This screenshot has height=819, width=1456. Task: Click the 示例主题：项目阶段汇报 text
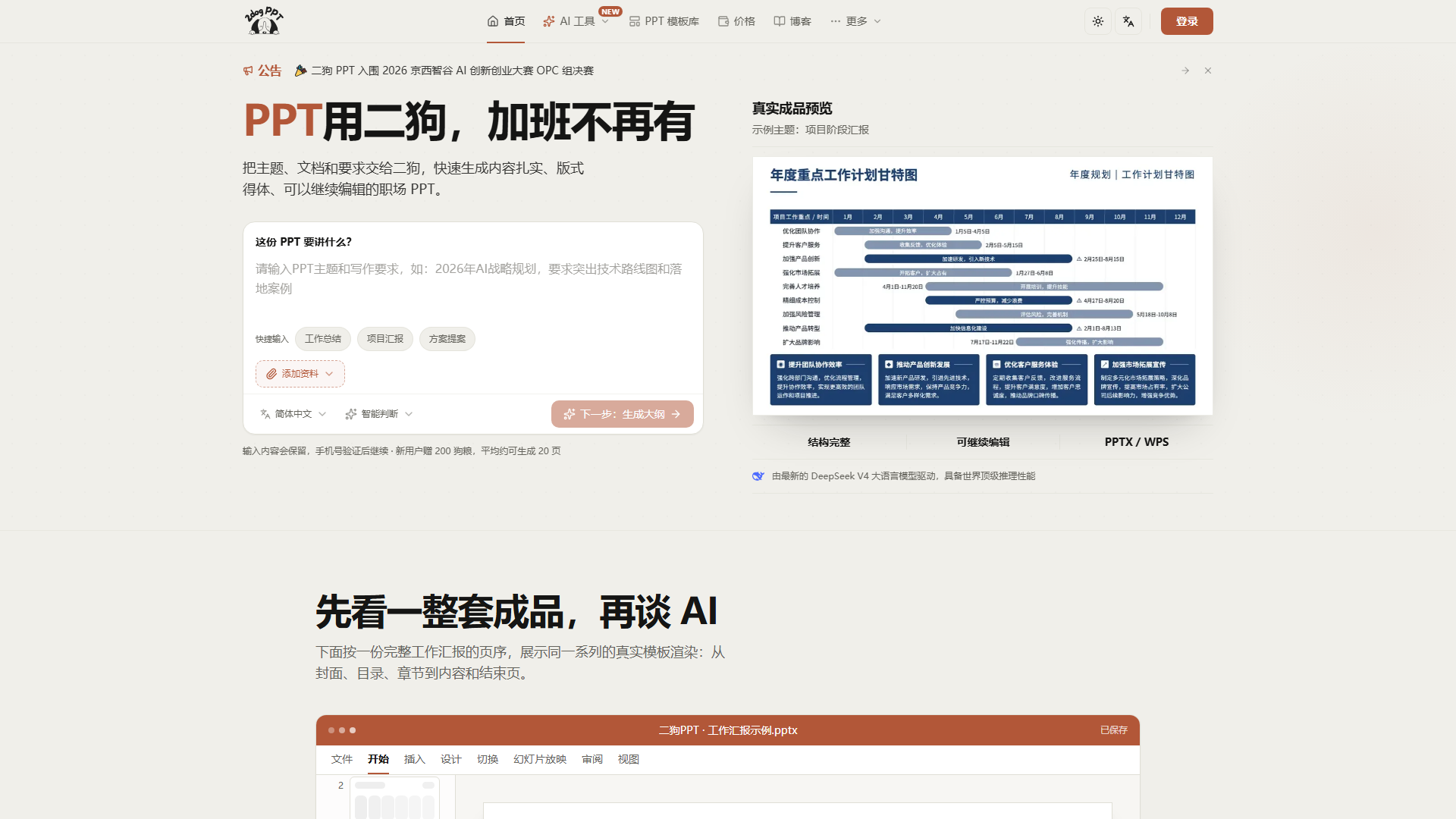[811, 130]
